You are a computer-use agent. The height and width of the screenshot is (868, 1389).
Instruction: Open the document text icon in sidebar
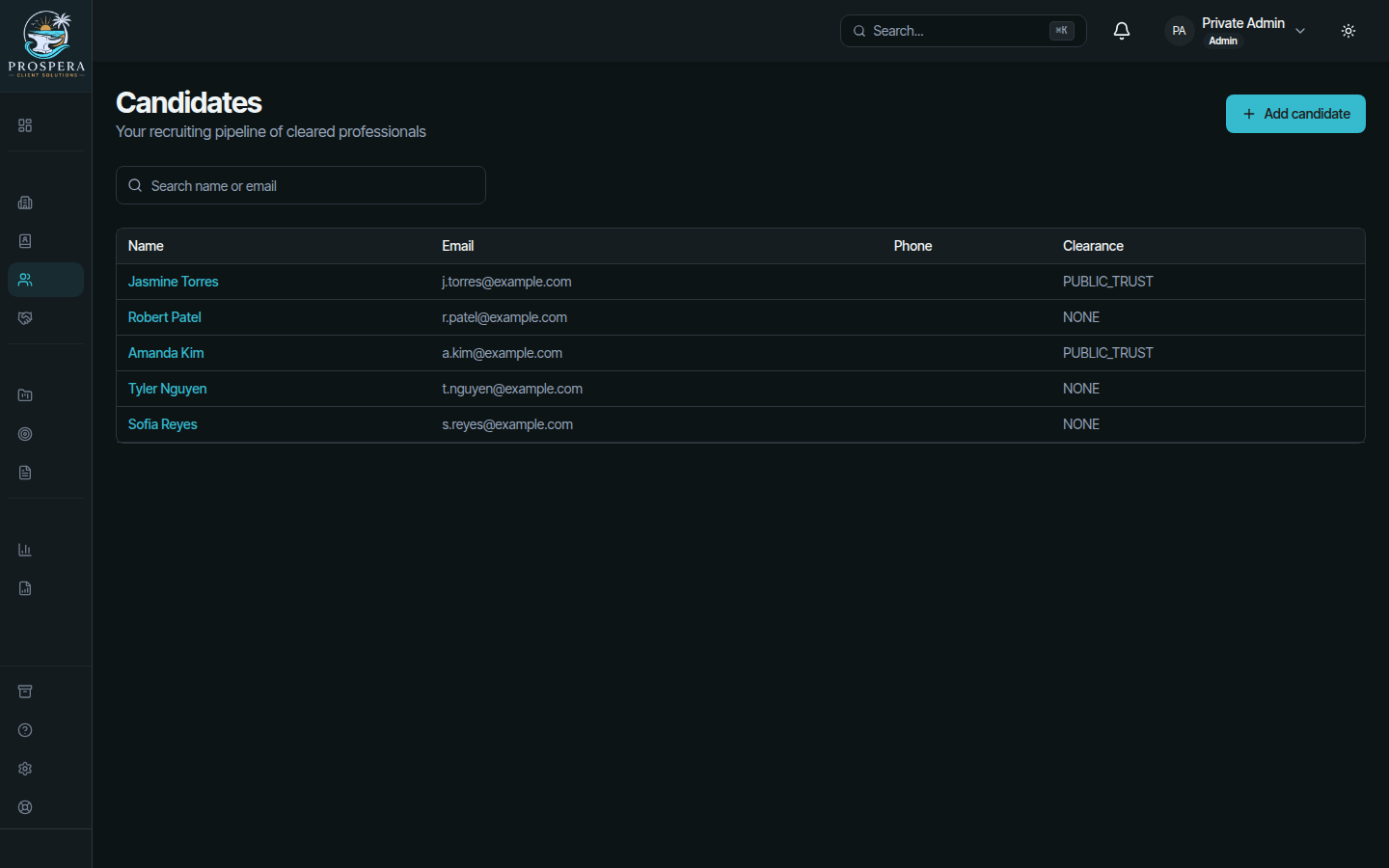[x=25, y=473]
